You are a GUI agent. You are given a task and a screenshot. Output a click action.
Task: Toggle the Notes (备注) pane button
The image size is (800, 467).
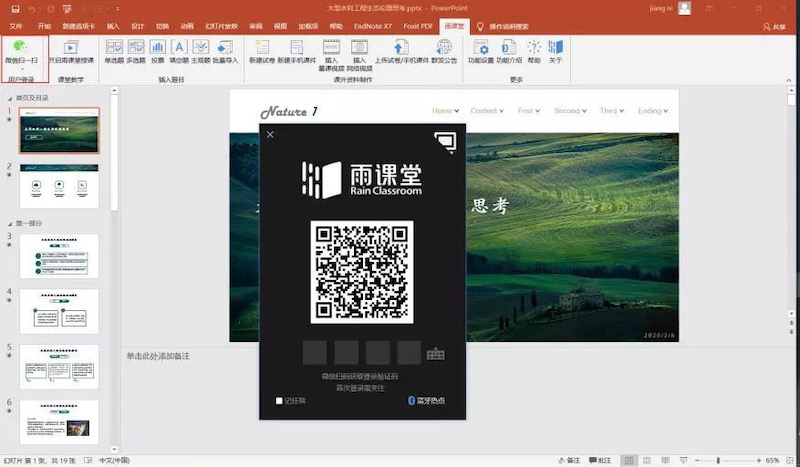pyautogui.click(x=569, y=460)
